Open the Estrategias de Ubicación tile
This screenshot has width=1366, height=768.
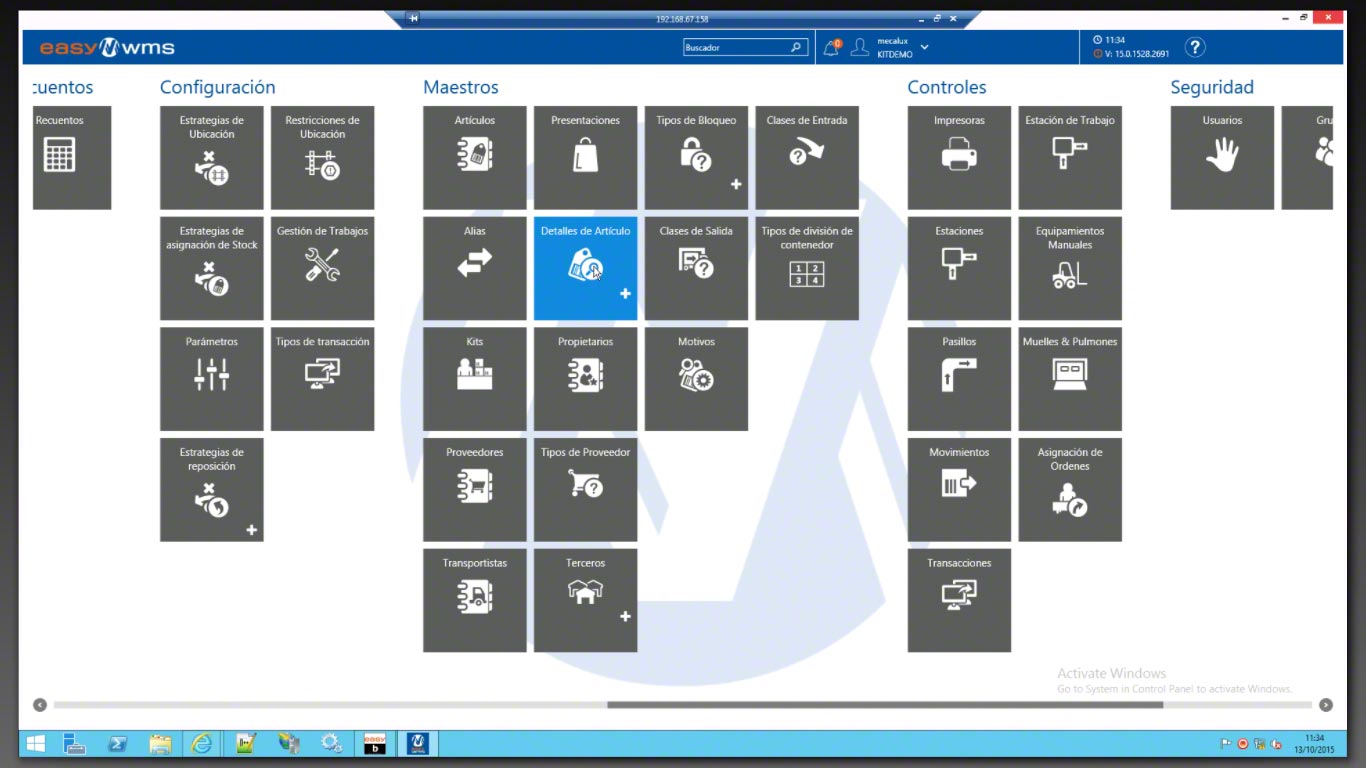212,158
